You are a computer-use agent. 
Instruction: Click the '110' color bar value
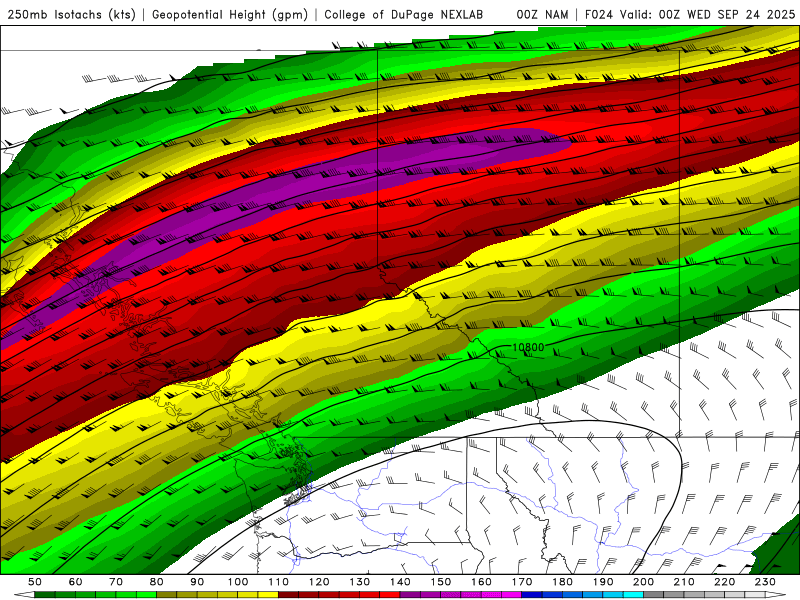click(278, 582)
